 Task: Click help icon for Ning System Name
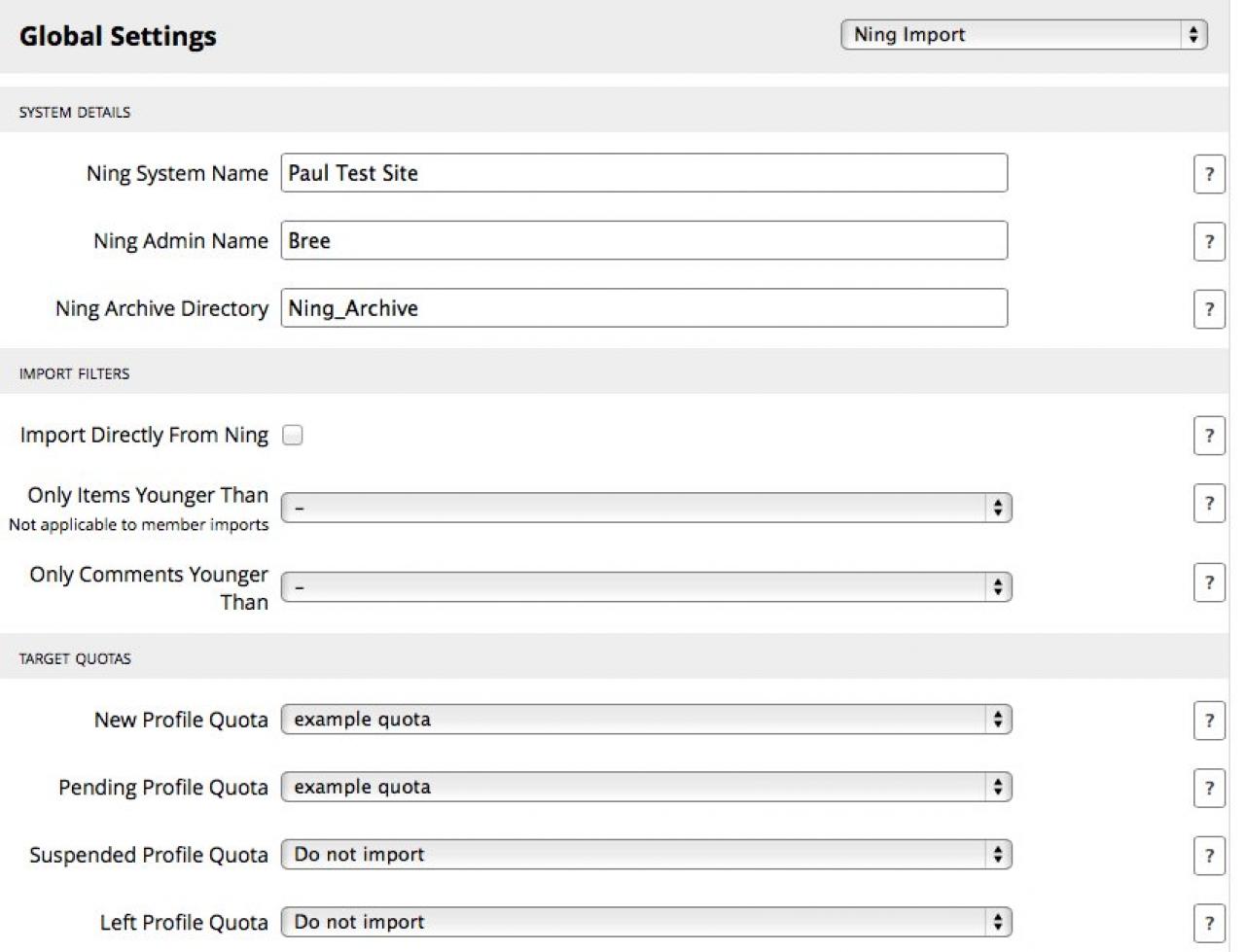click(x=1208, y=175)
